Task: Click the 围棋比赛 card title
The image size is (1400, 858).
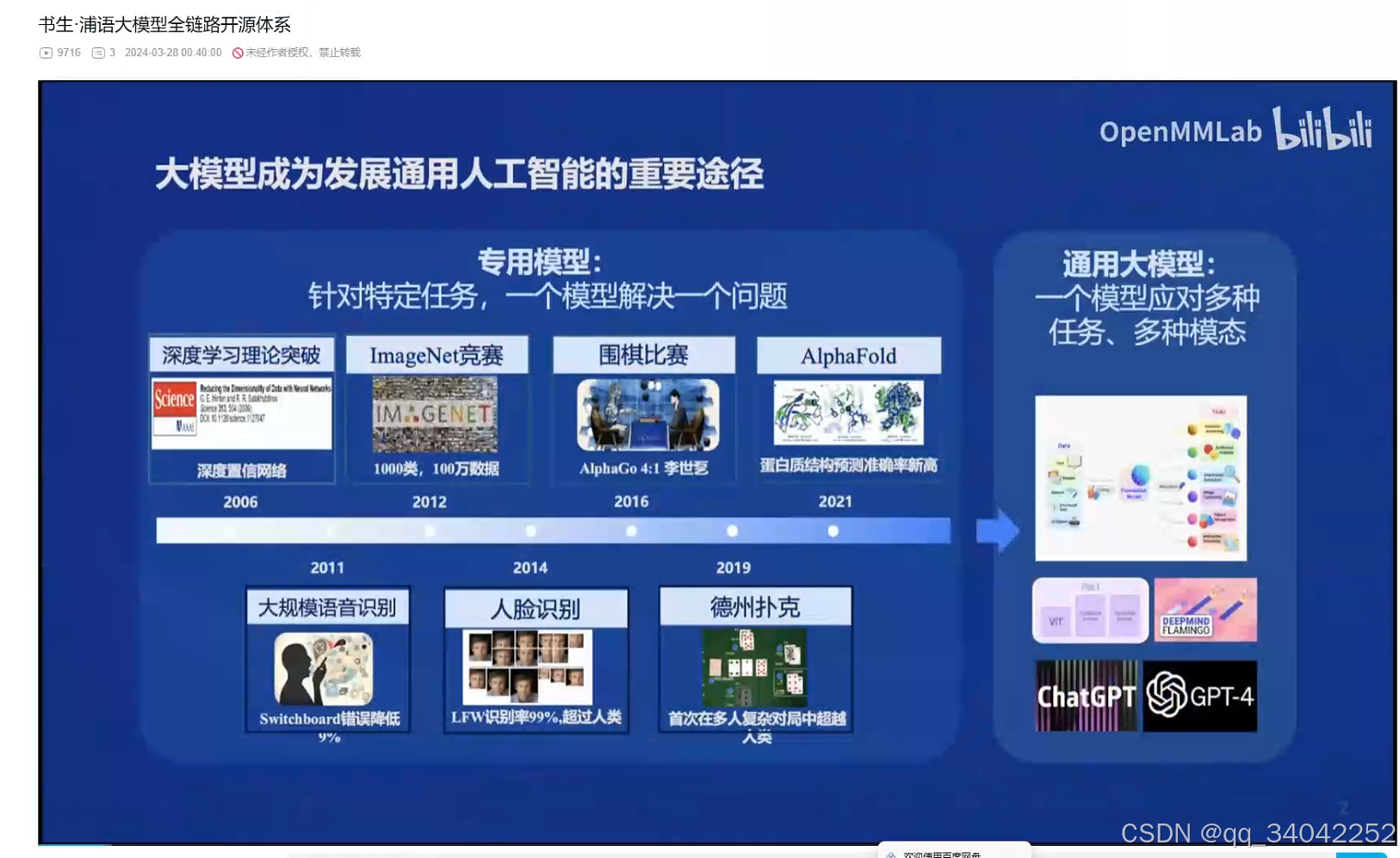Action: click(644, 355)
